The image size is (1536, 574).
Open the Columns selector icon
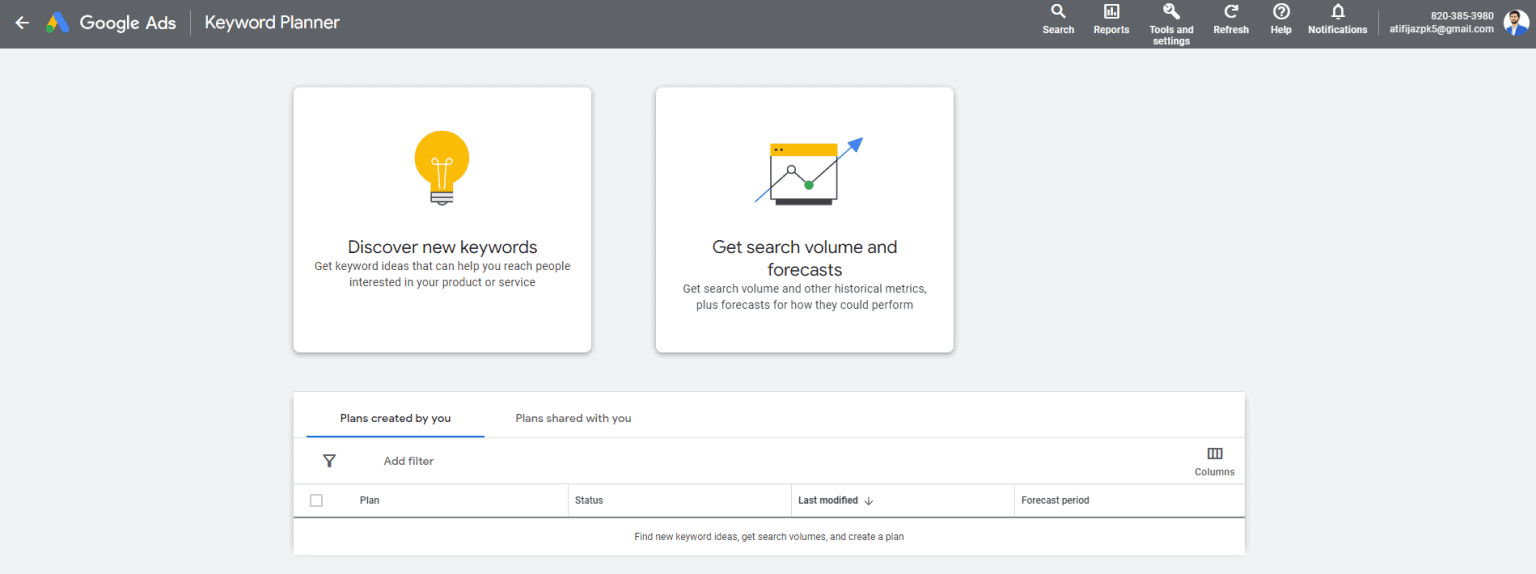point(1215,454)
